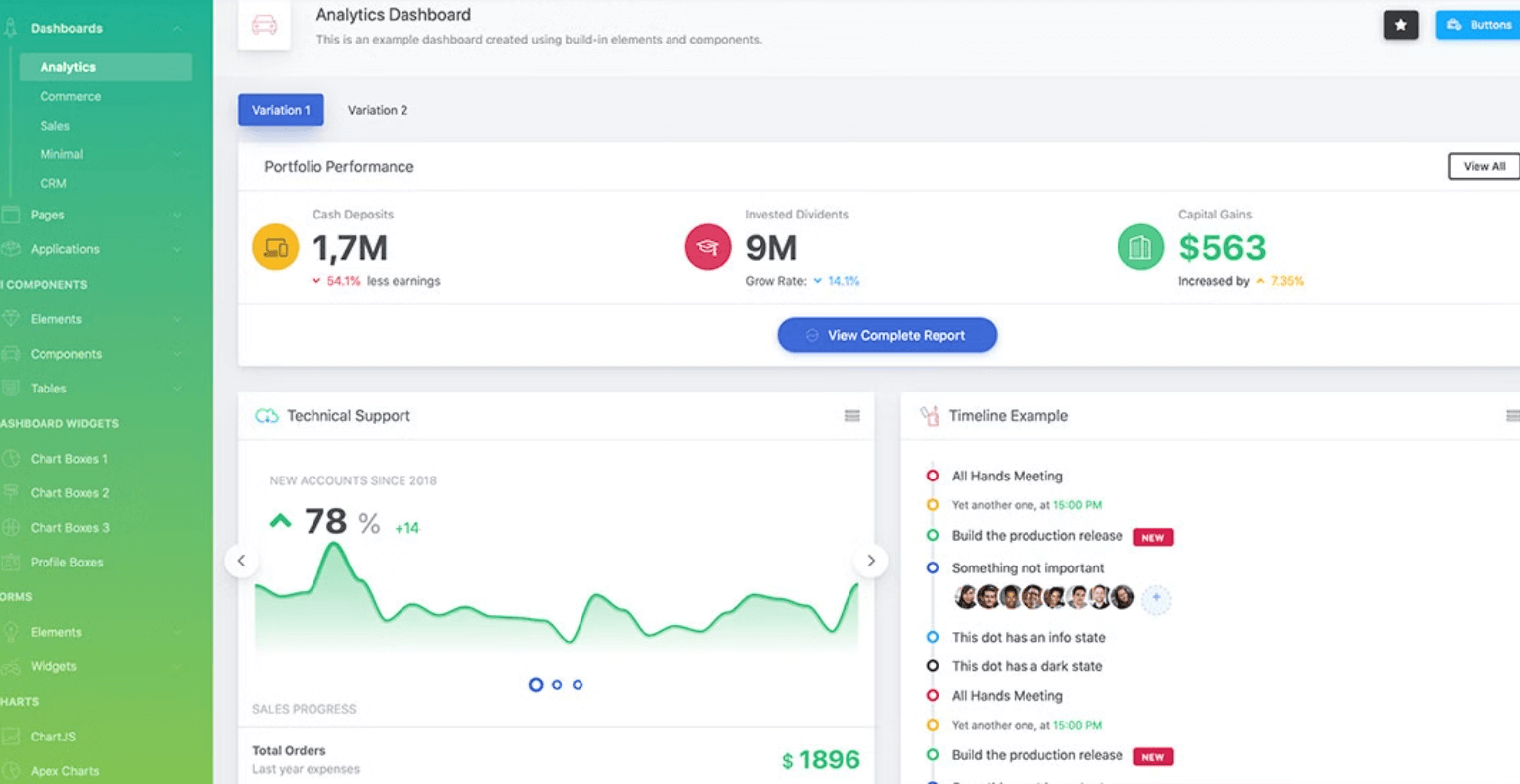
Task: Toggle the star icon near top right
Action: (1400, 24)
